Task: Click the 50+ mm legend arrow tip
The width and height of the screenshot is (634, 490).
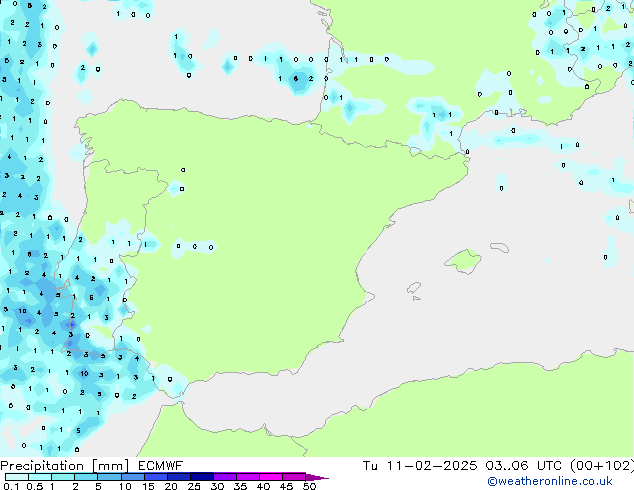Action: [317, 477]
